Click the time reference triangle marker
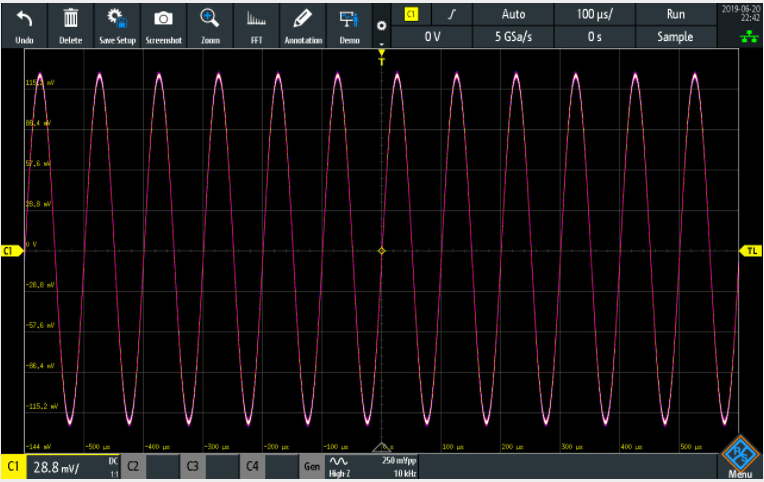This screenshot has width=764, height=482. pos(382,446)
